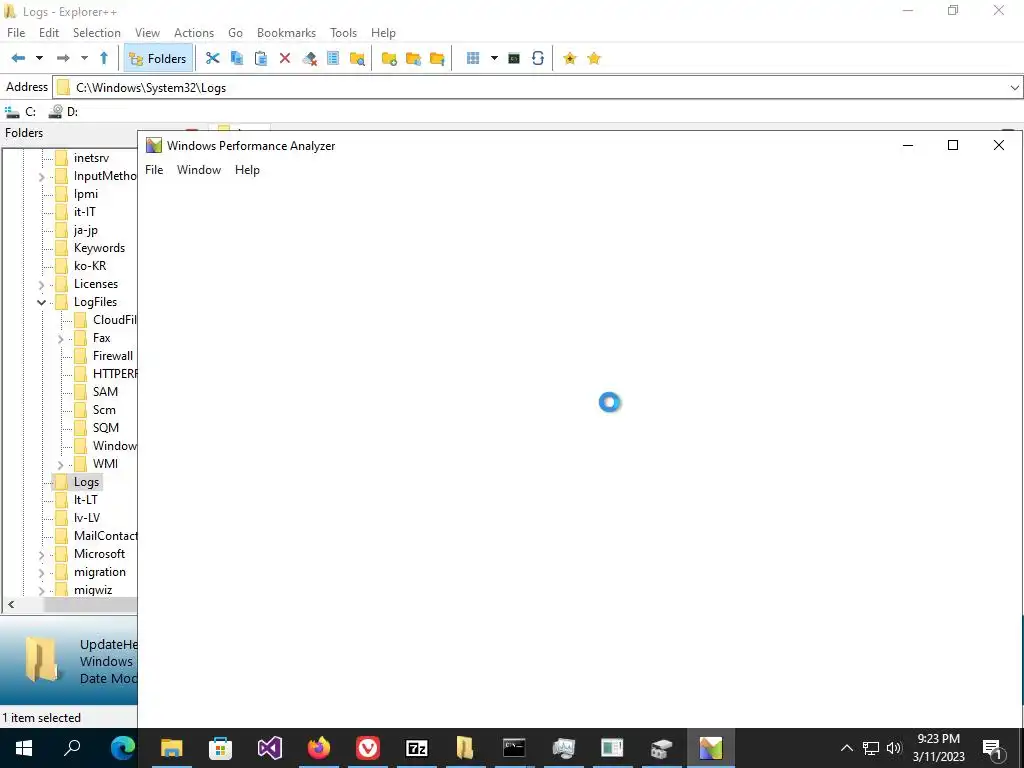This screenshot has height=768, width=1024.
Task: Open the Explorer++ Edit menu
Action: pyautogui.click(x=49, y=33)
